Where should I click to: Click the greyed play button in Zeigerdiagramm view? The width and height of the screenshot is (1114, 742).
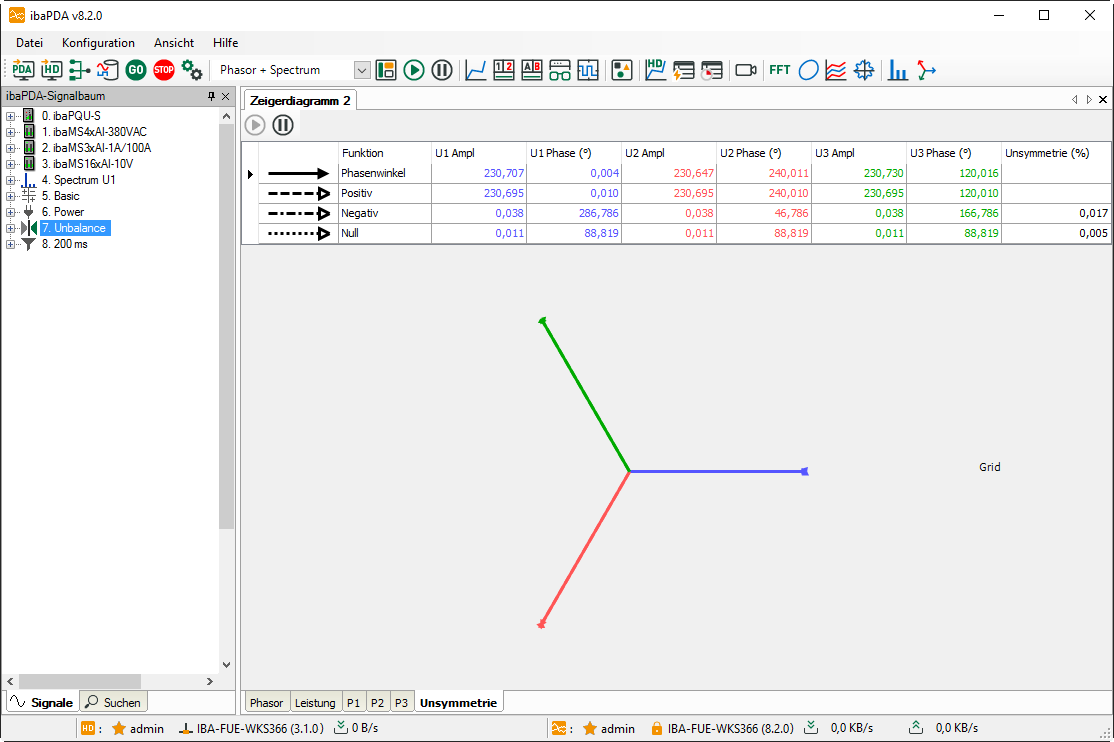coord(255,125)
